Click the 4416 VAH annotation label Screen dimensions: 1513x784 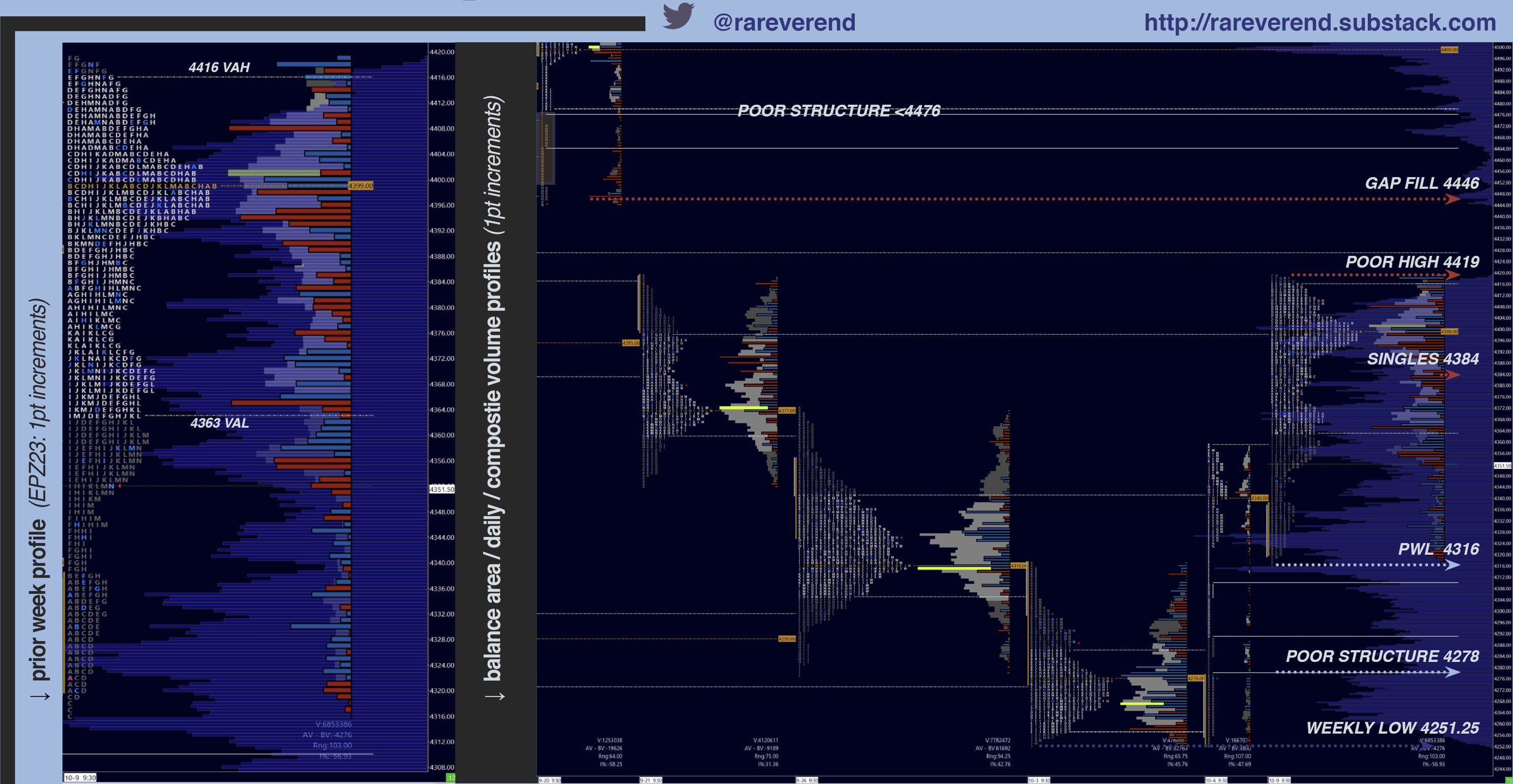point(219,68)
